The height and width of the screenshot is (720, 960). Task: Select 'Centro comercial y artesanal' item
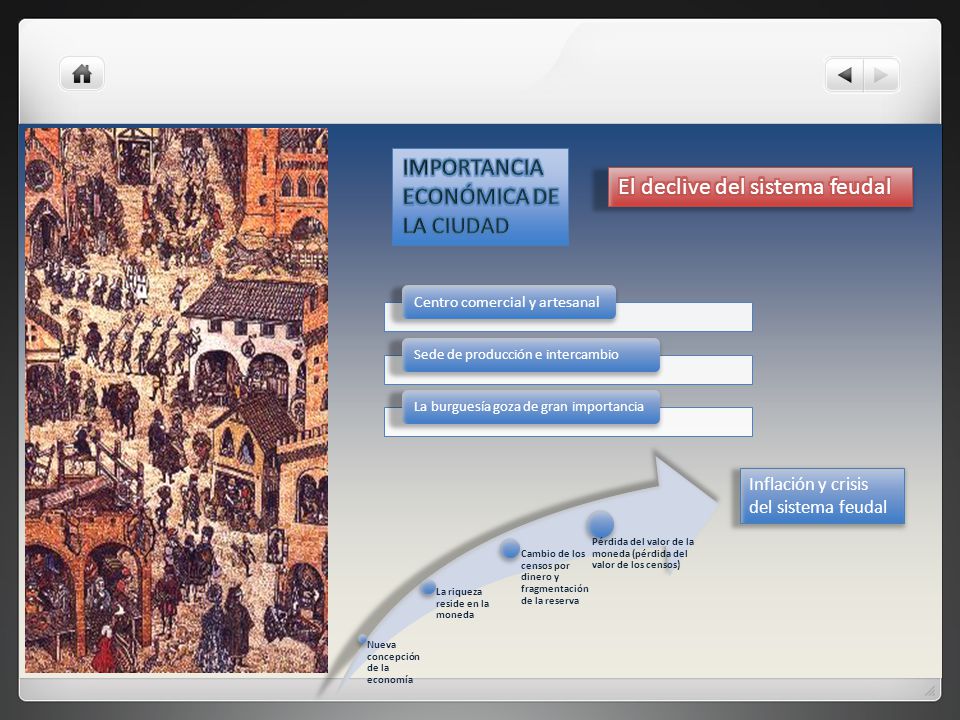point(509,302)
